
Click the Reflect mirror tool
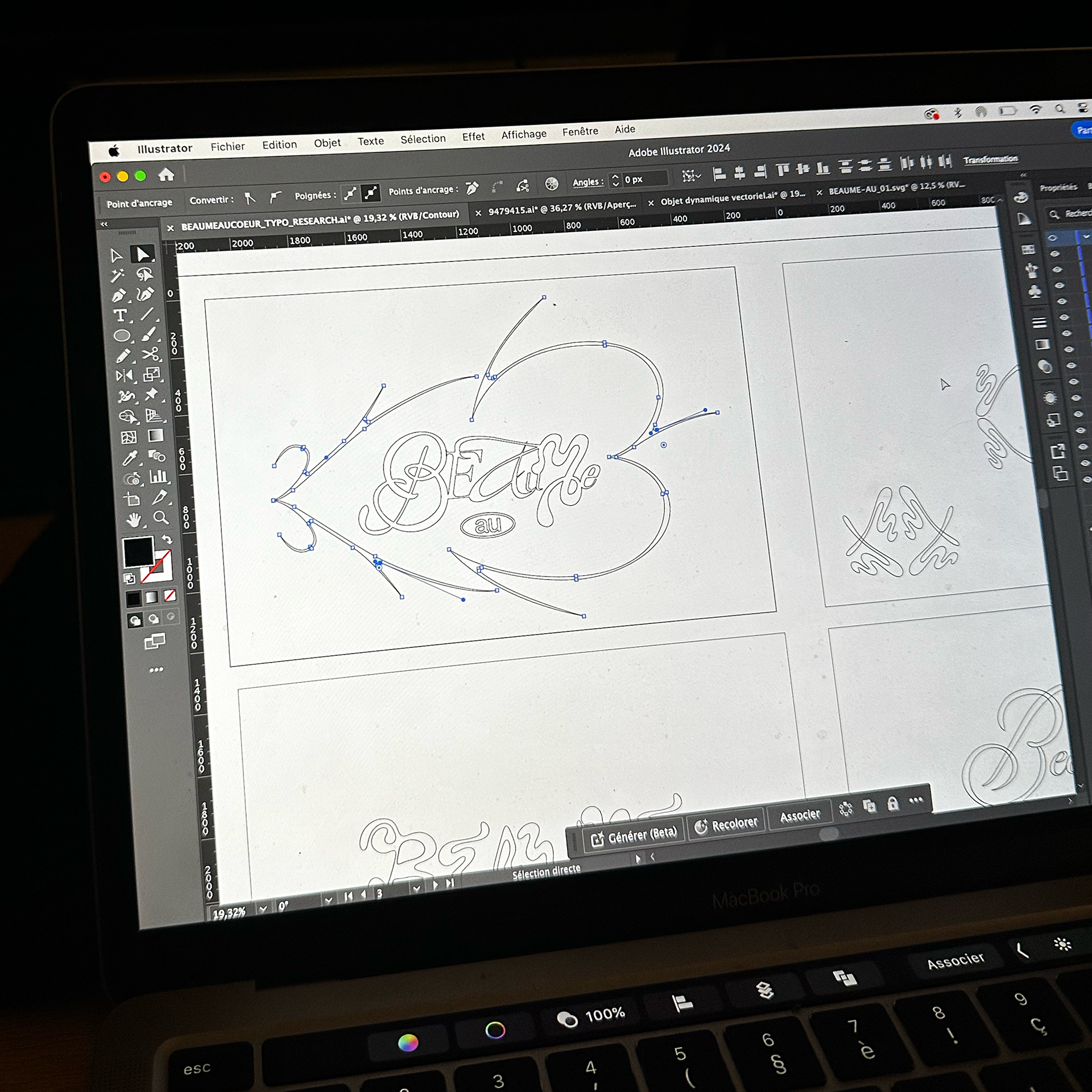tap(124, 376)
